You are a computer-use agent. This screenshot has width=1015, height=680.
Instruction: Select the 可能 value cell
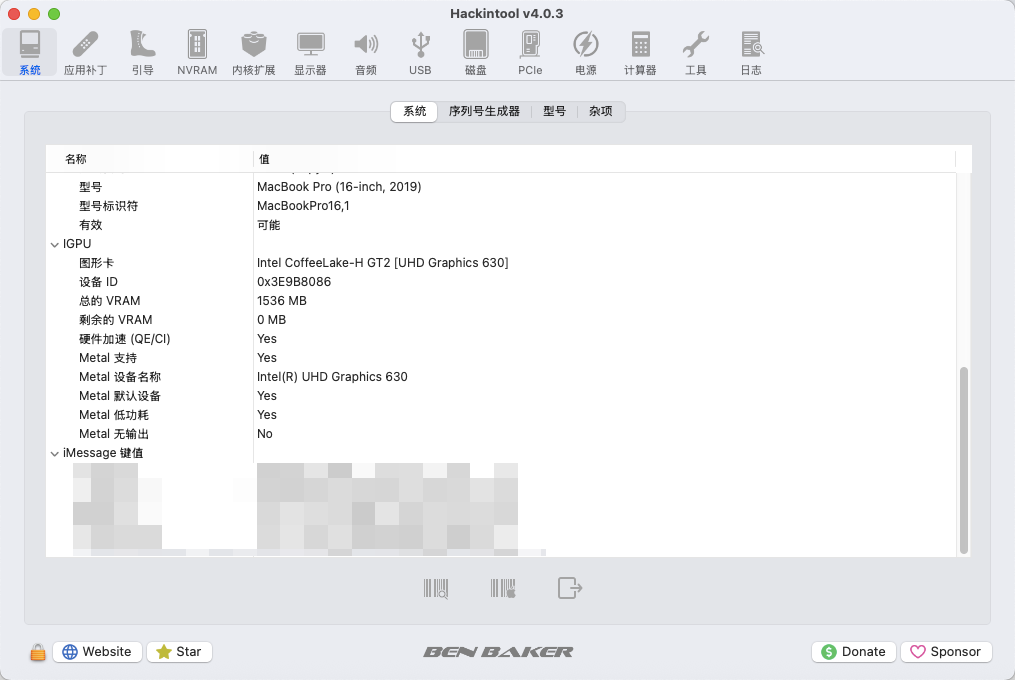tap(269, 225)
